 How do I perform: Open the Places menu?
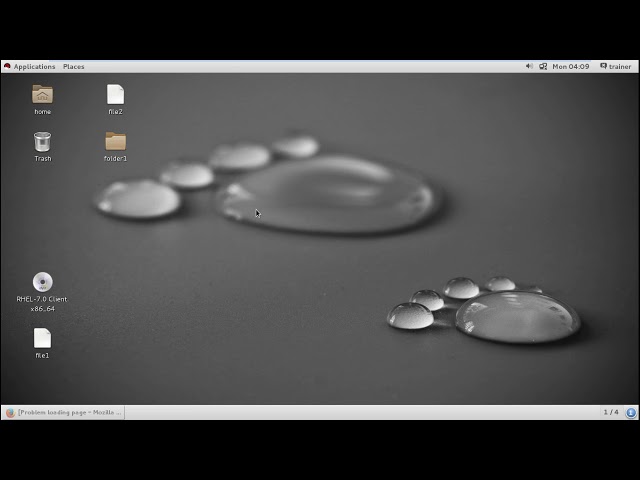point(74,67)
